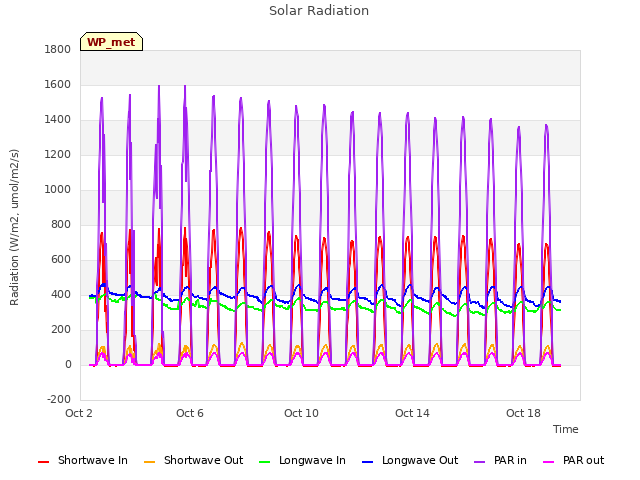640x480 pixels.
Task: Click the purple PAR in legend swatch
Action: click(480, 462)
